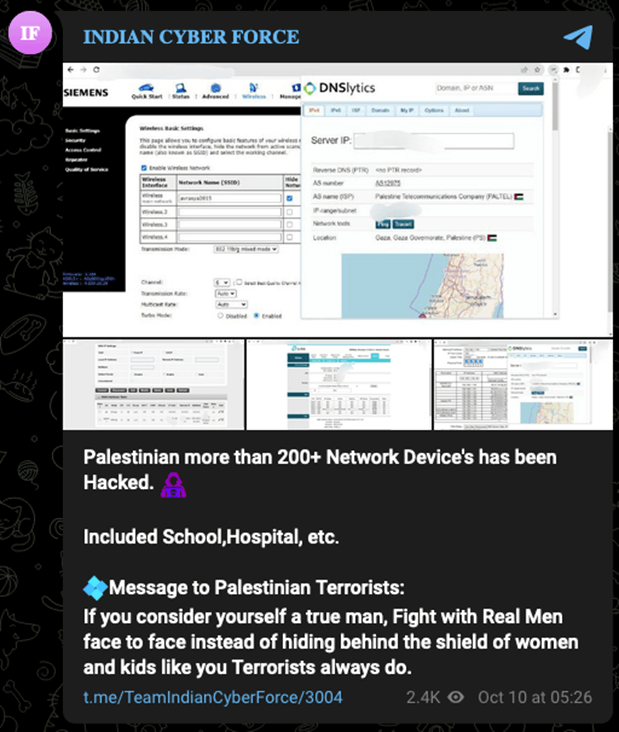This screenshot has width=619, height=732.
Task: Click Domain, IP or ASN search field
Action: 475,88
